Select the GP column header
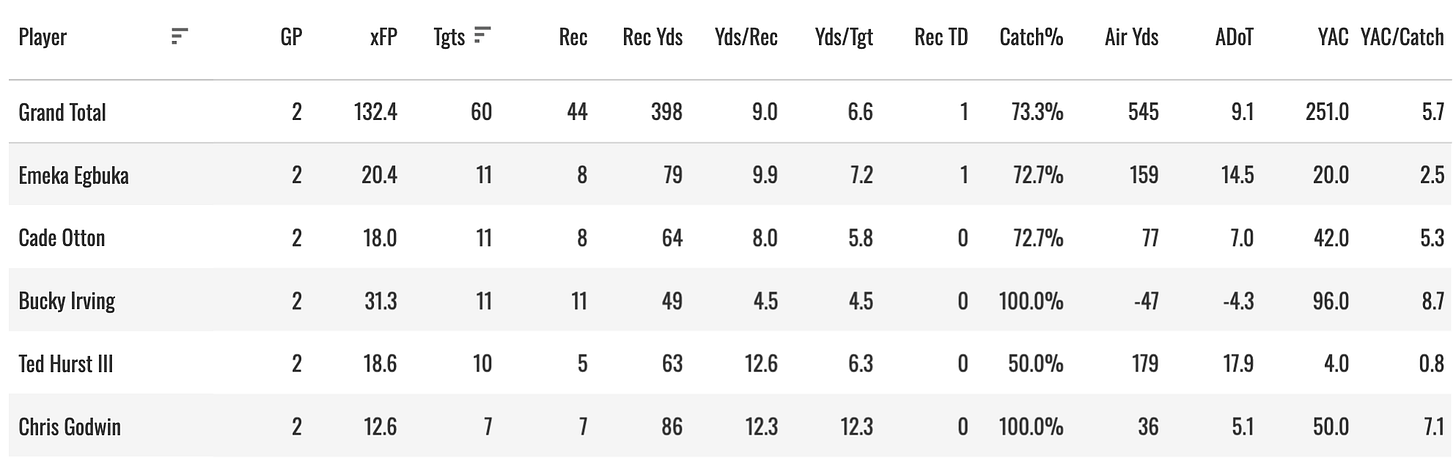Viewport: 1456px width, 460px height. click(x=291, y=37)
